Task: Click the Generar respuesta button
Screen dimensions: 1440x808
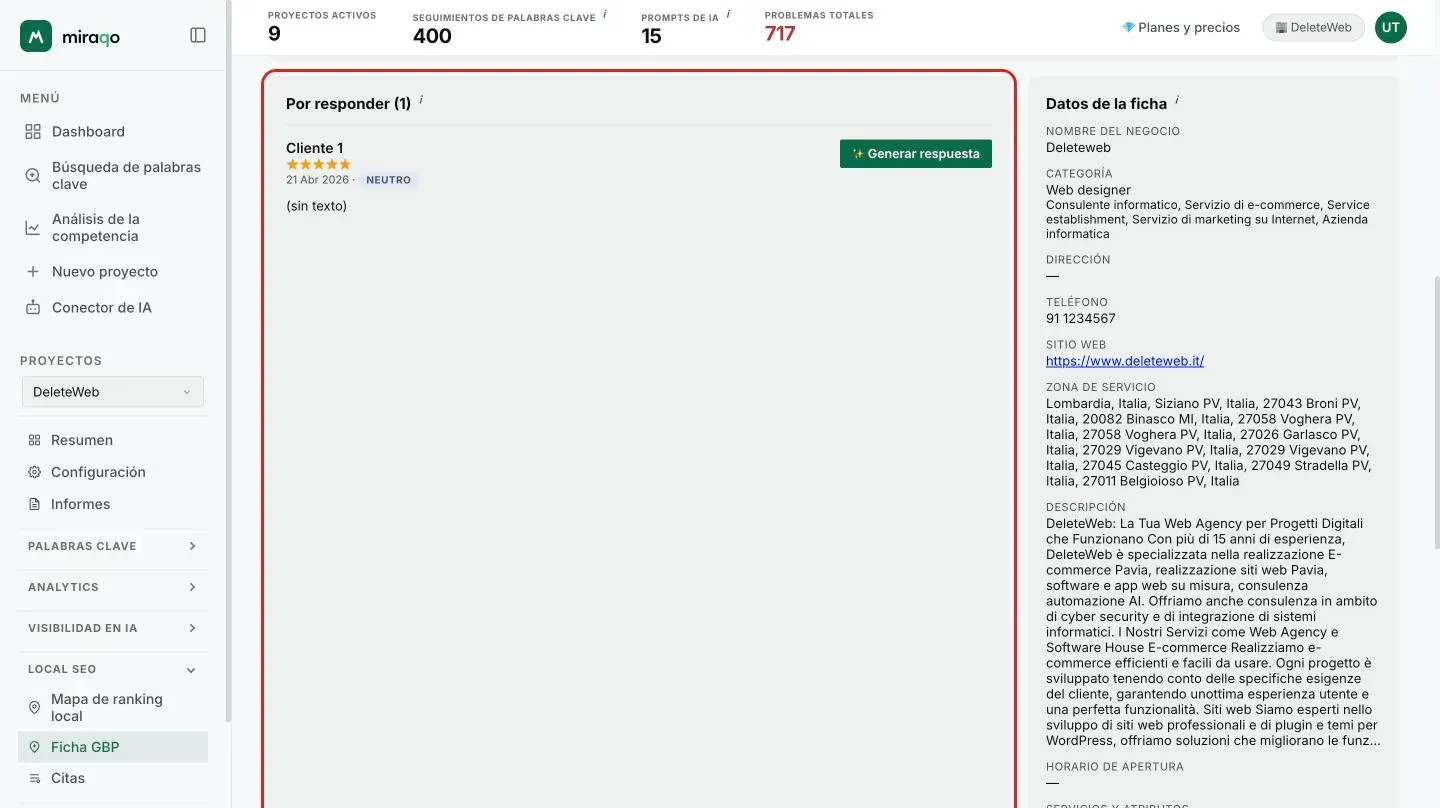Action: [x=916, y=154]
